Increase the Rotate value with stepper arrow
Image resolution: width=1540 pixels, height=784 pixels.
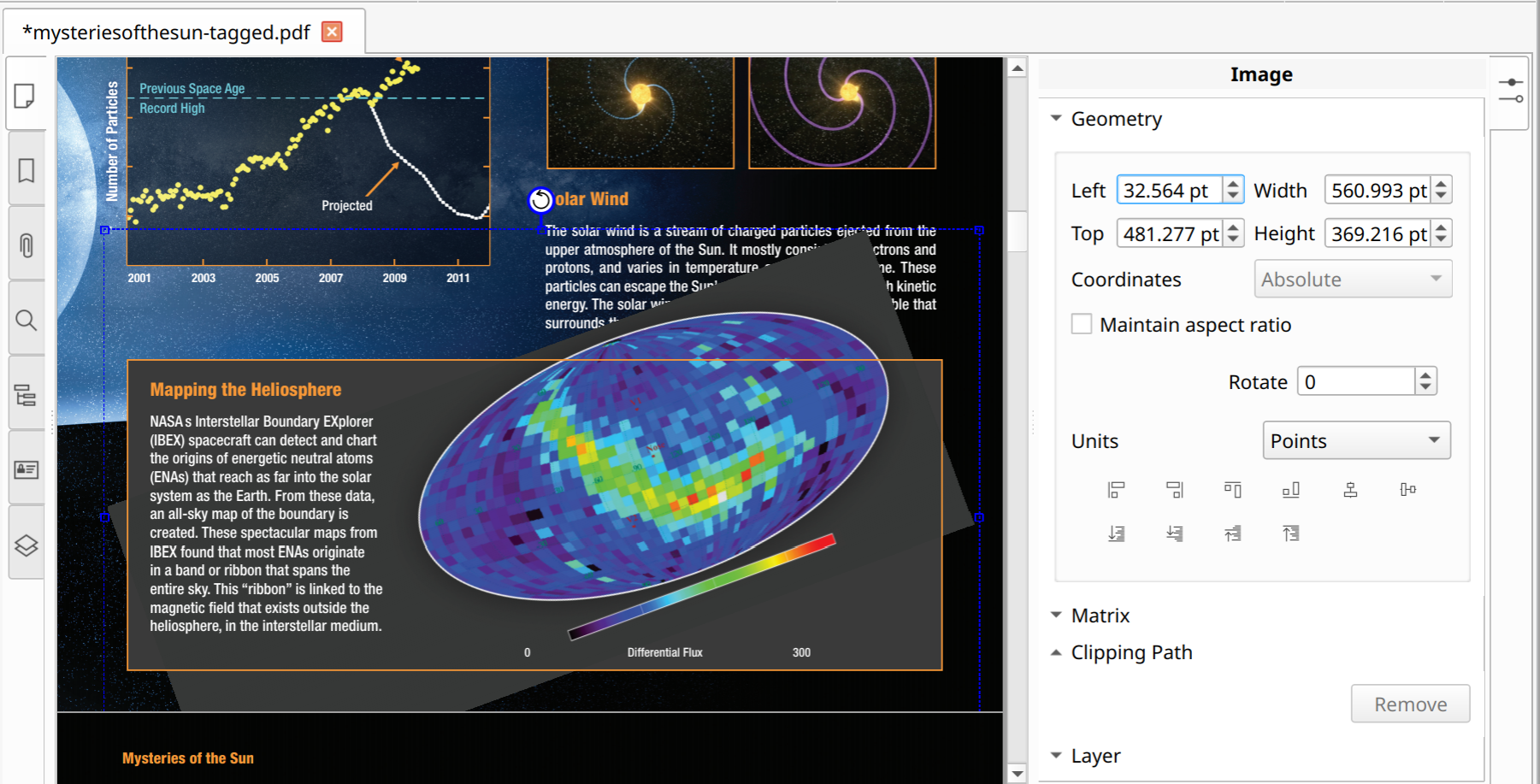coord(1425,374)
